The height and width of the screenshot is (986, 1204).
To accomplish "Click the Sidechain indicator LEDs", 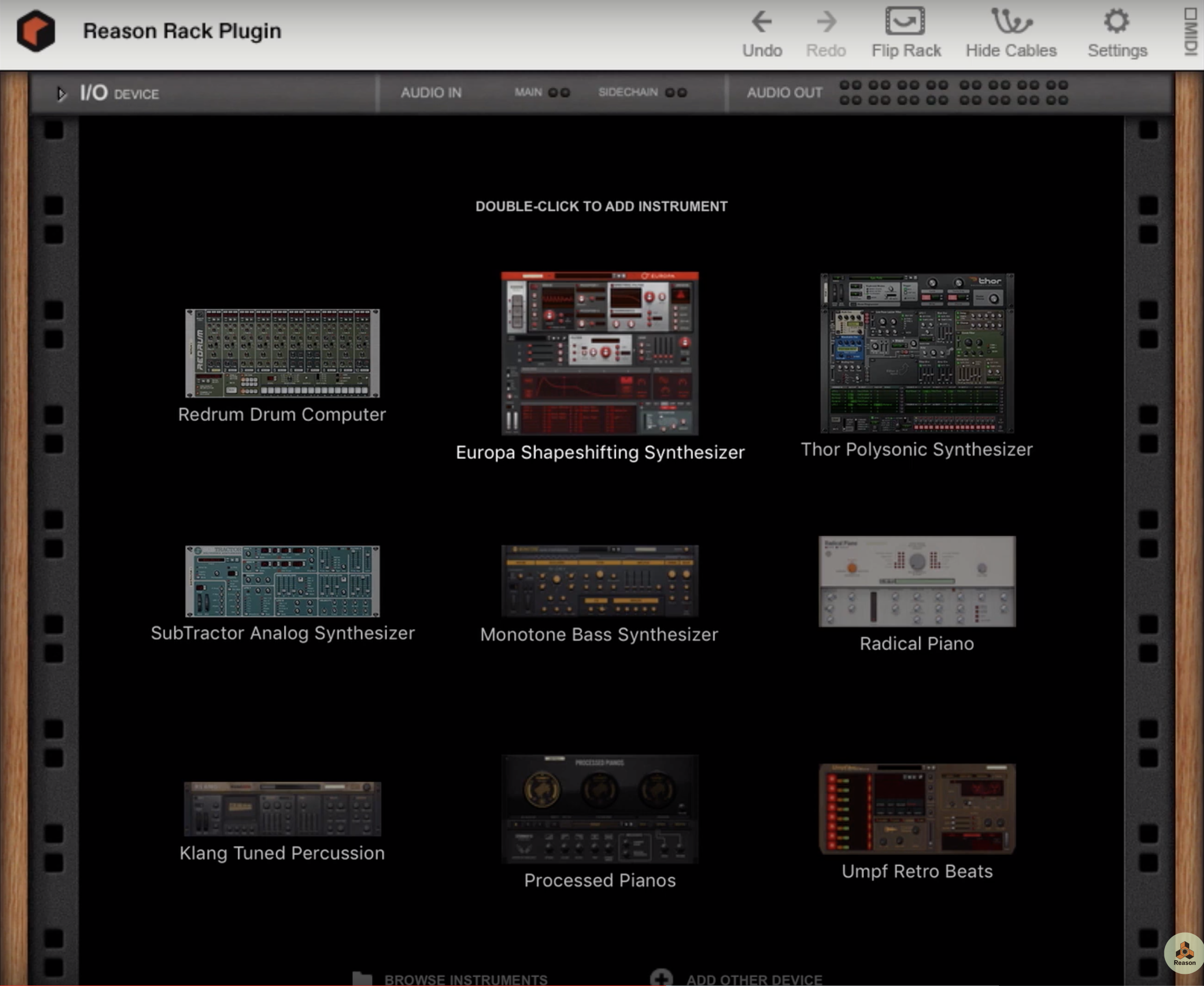I will [x=675, y=92].
